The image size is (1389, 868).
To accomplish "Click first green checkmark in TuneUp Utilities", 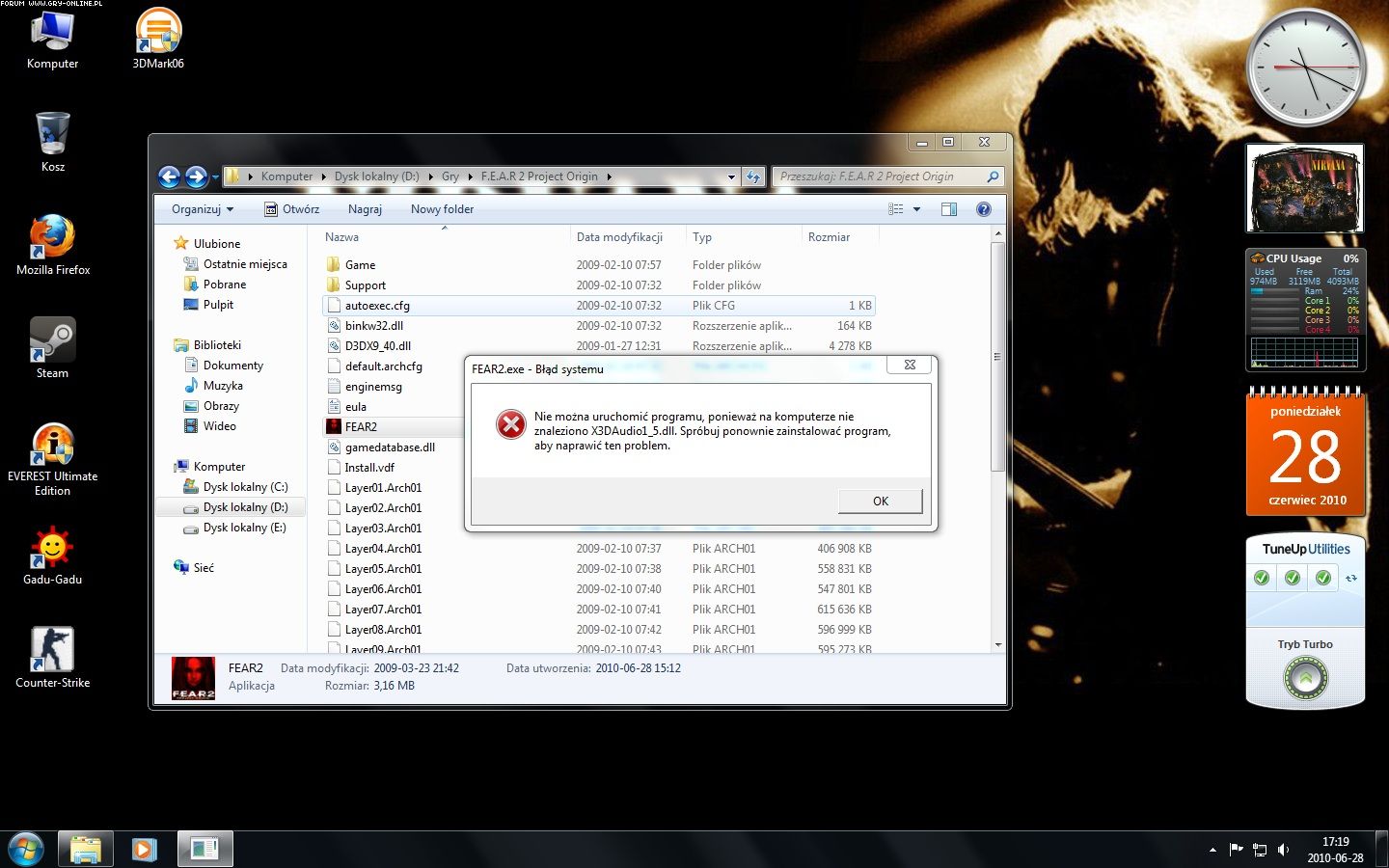I will tap(1261, 578).
